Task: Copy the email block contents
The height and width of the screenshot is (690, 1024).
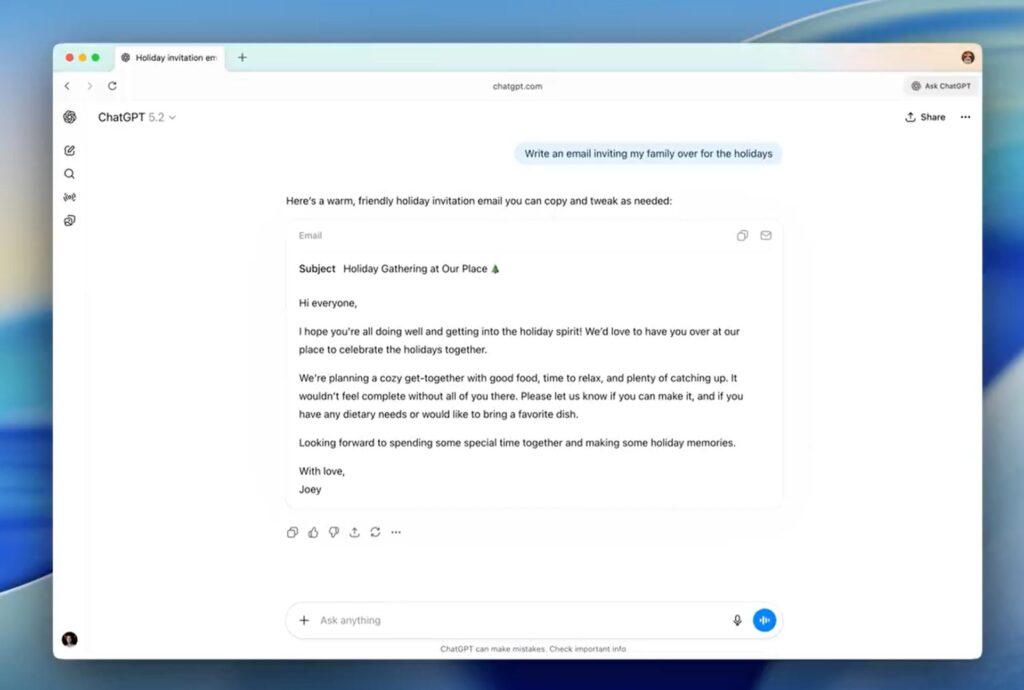Action: 742,236
